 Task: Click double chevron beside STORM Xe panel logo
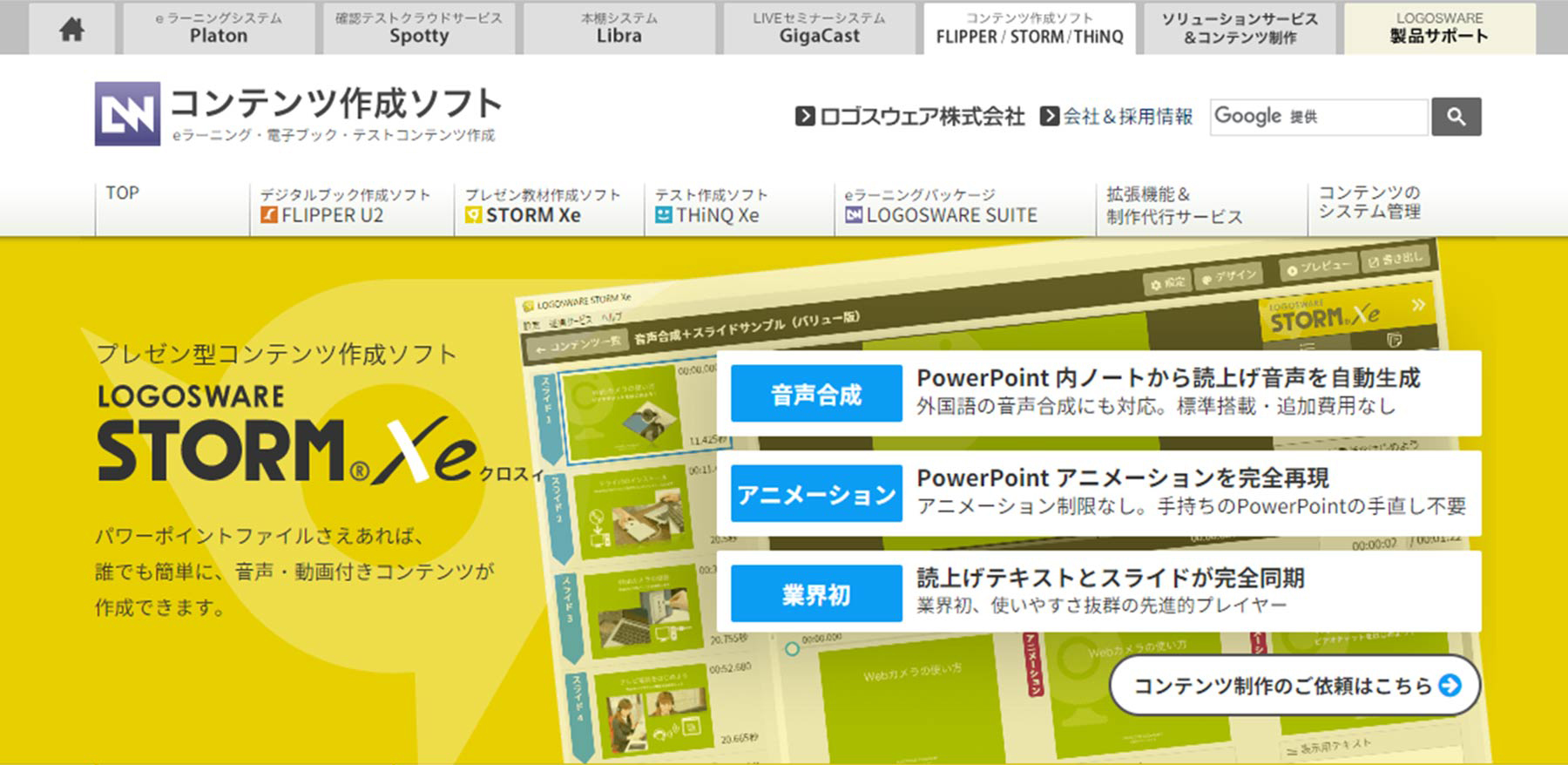[x=1418, y=304]
